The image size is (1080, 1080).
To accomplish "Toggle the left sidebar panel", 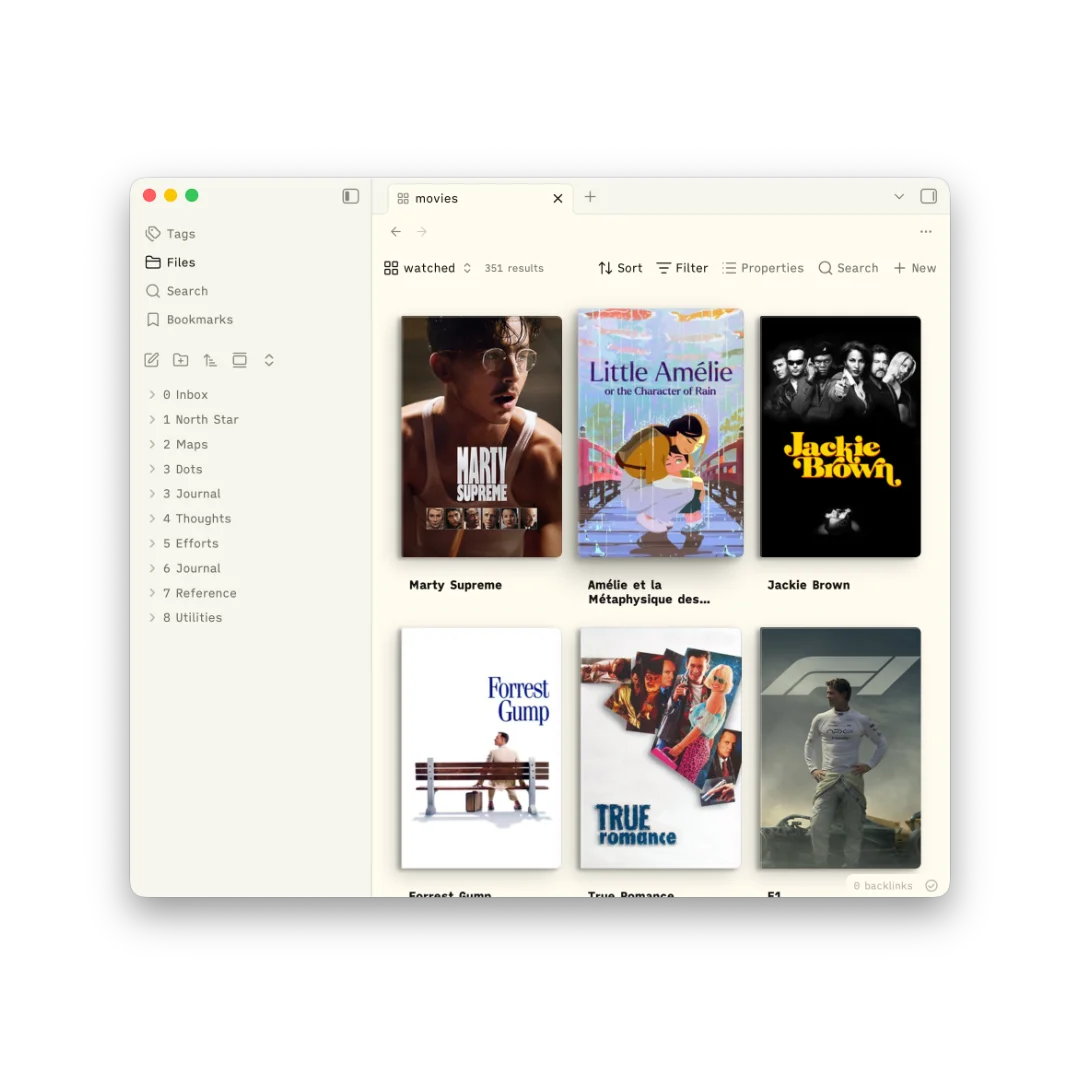I will pyautogui.click(x=351, y=197).
